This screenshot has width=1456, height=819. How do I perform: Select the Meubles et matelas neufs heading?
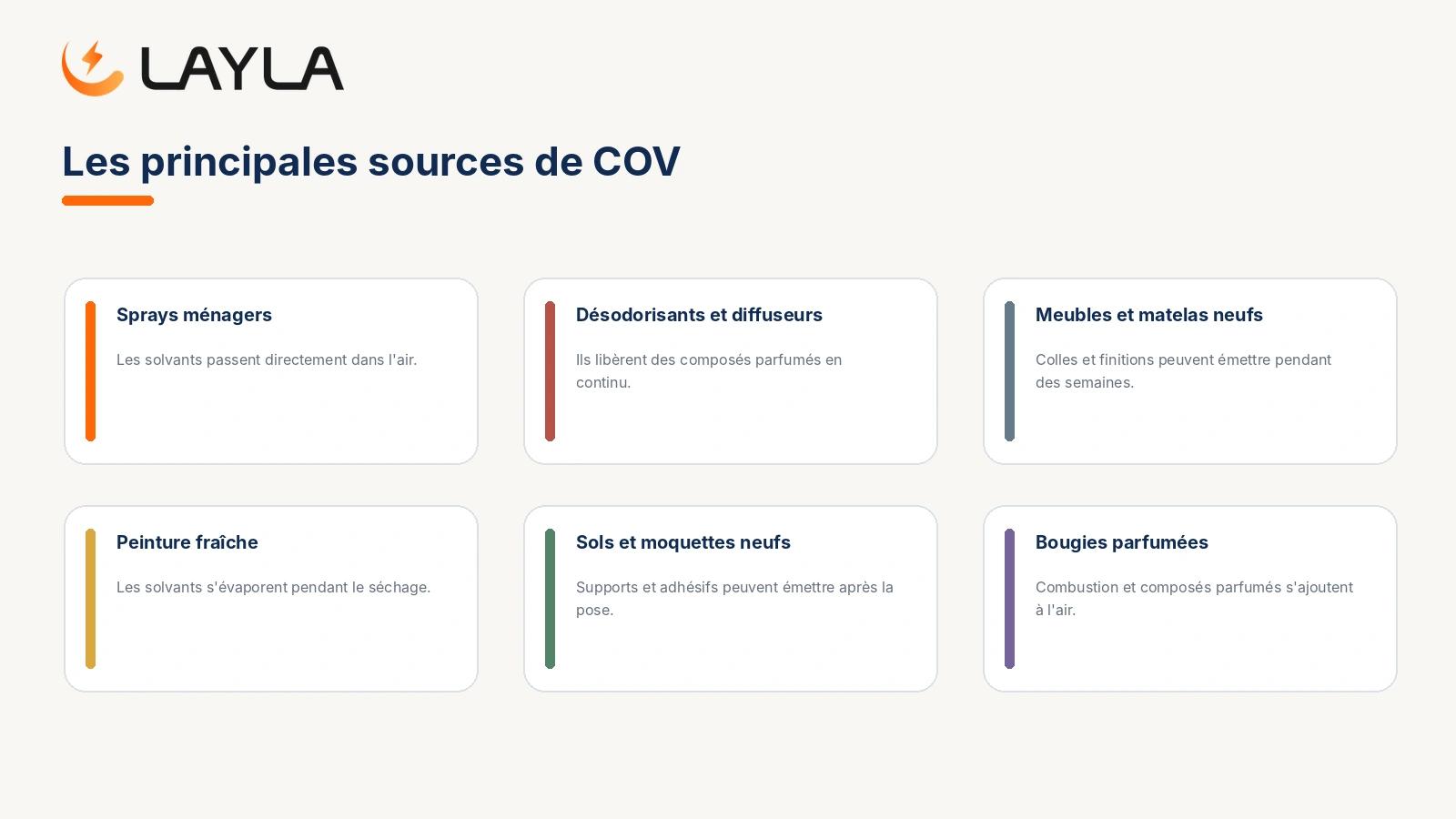point(1149,315)
